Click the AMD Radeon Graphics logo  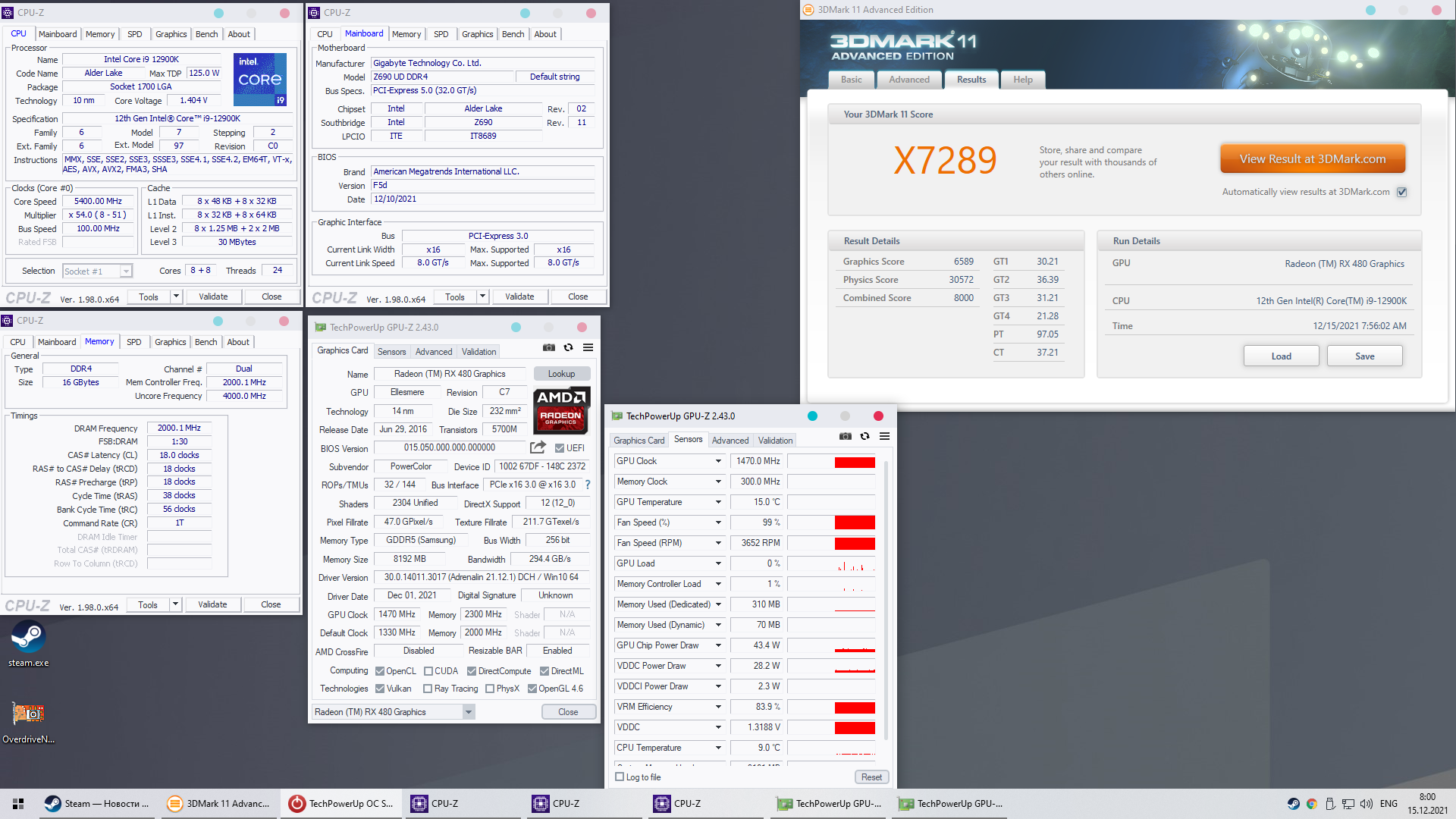[x=561, y=410]
